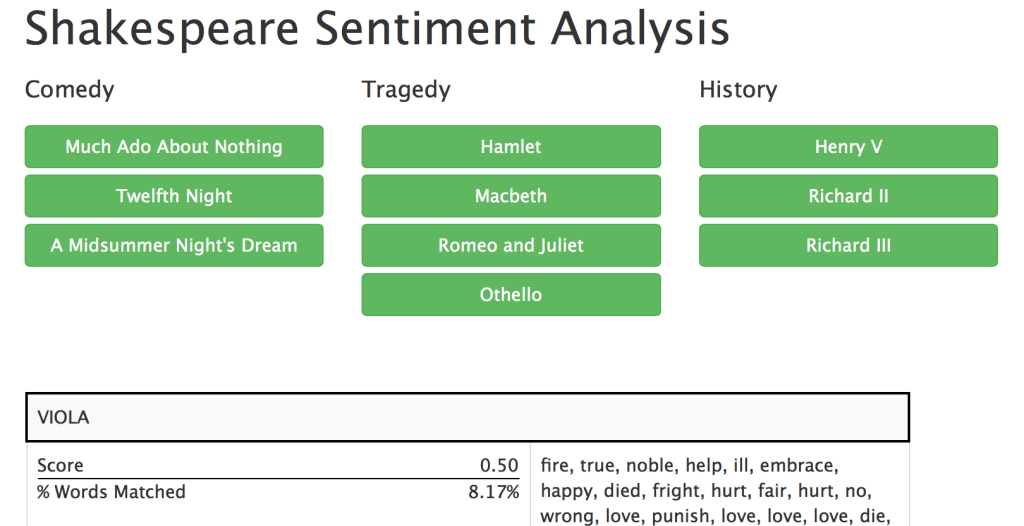The width and height of the screenshot is (1024, 526).
Task: Open the Much Ado About Nothing analysis
Action: pyautogui.click(x=174, y=146)
